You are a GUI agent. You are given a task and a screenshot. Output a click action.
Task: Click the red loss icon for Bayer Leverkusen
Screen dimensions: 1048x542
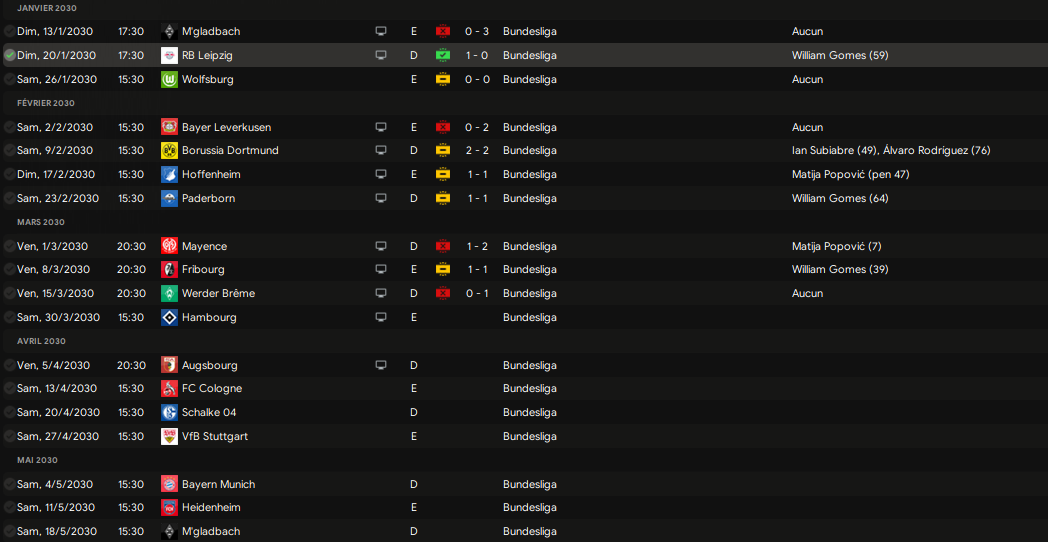[442, 127]
